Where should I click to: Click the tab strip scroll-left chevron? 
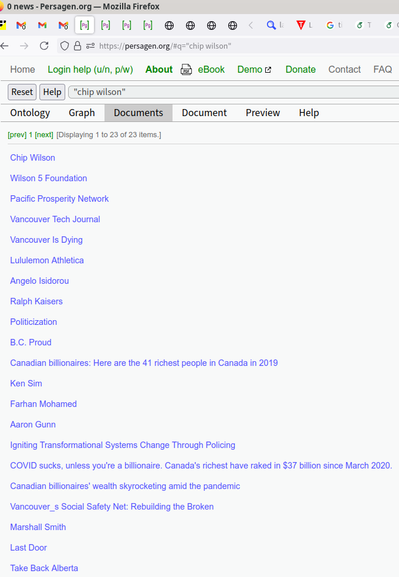coord(251,25)
